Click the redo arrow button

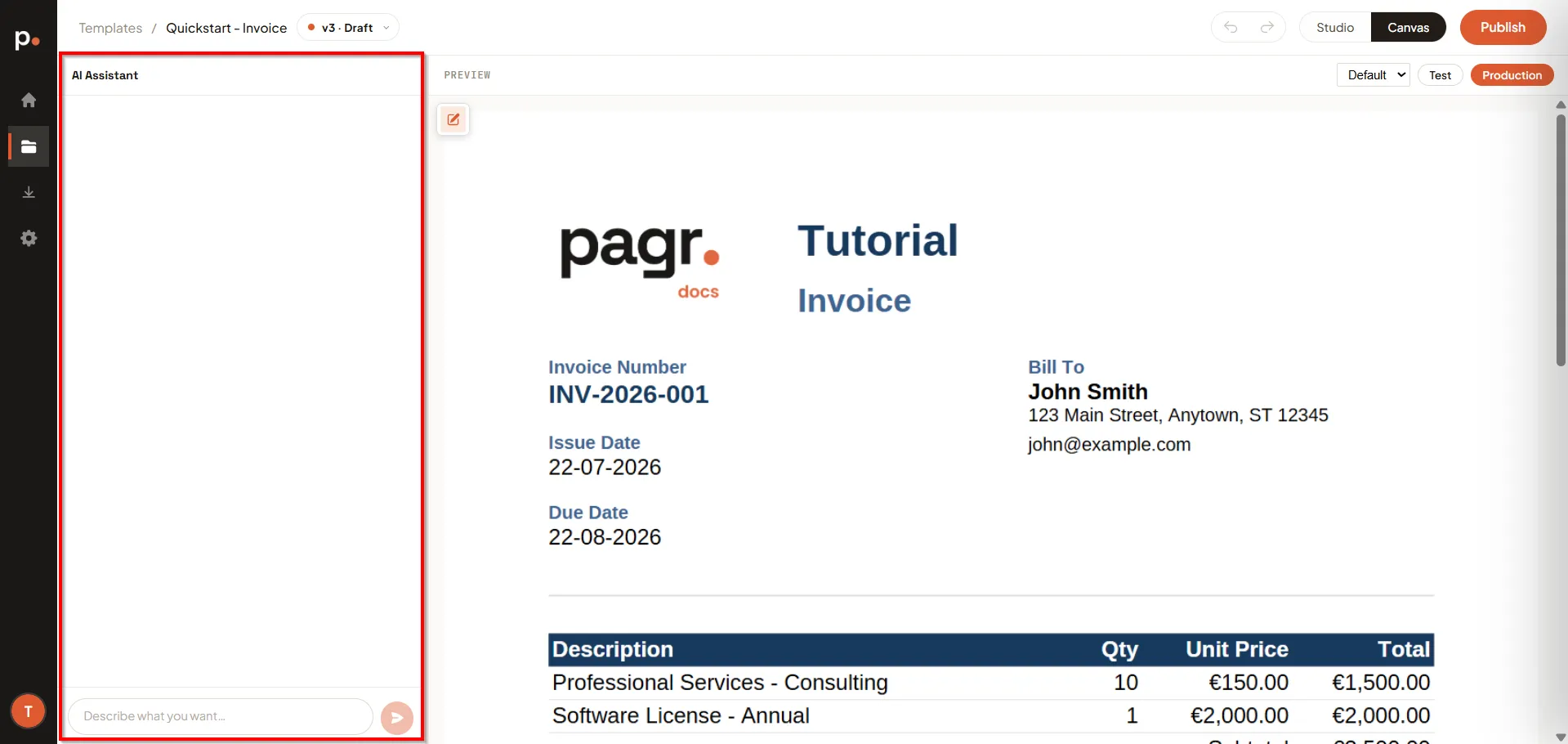point(1266,28)
